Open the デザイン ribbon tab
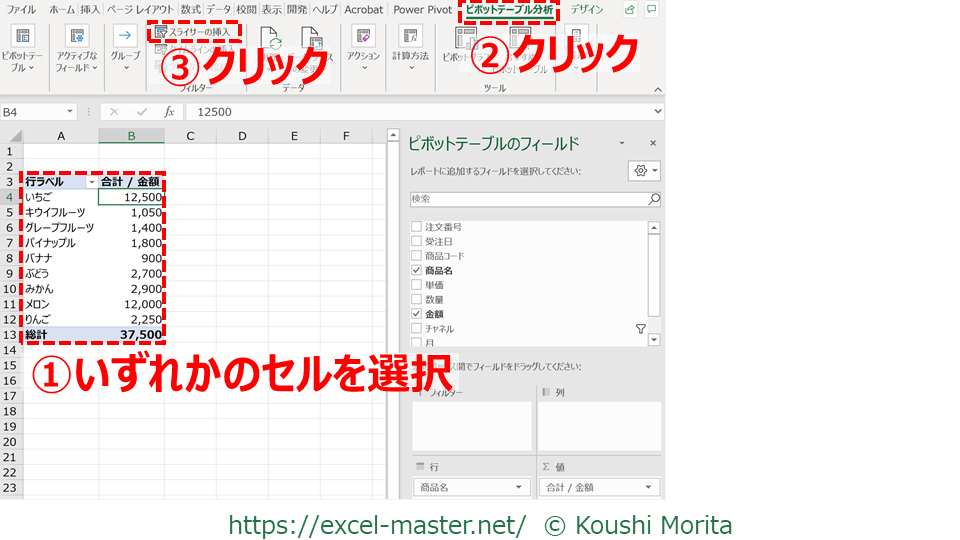The image size is (960, 540). (587, 9)
